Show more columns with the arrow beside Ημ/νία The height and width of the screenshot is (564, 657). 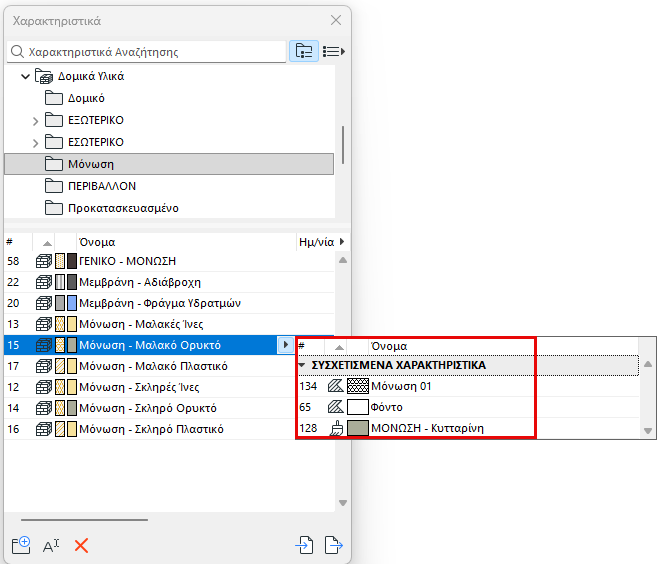(x=342, y=241)
